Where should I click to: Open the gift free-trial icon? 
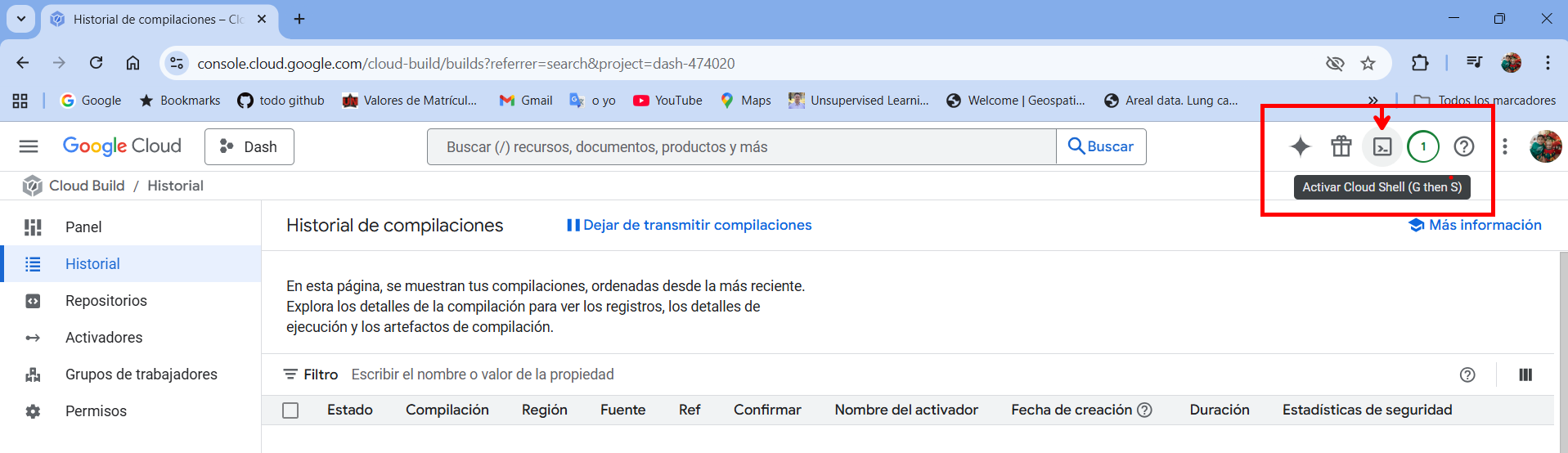(x=1341, y=146)
